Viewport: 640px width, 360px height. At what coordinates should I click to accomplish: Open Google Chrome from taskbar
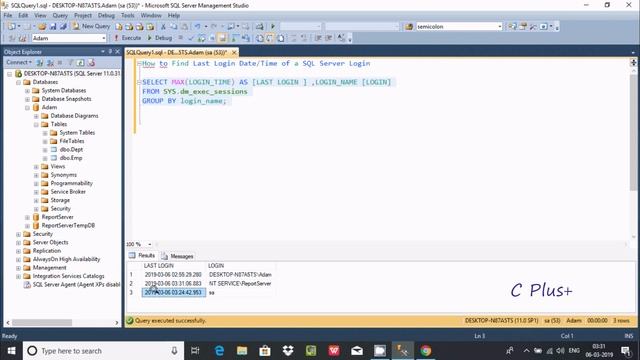click(x=425, y=351)
